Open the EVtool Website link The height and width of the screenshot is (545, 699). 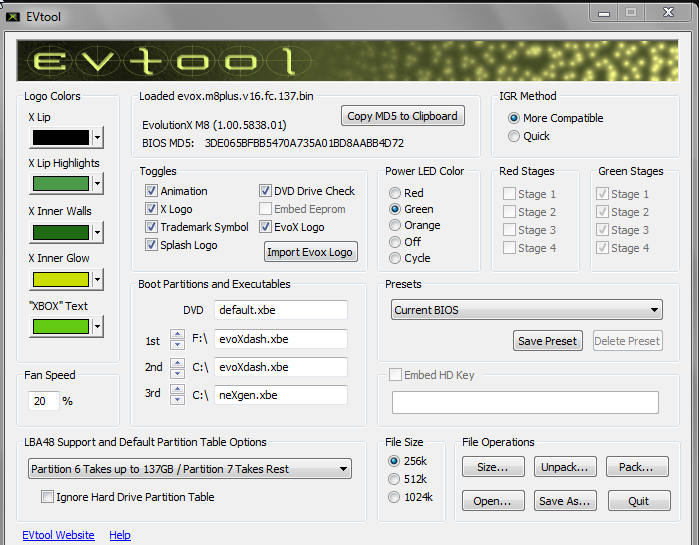click(58, 535)
